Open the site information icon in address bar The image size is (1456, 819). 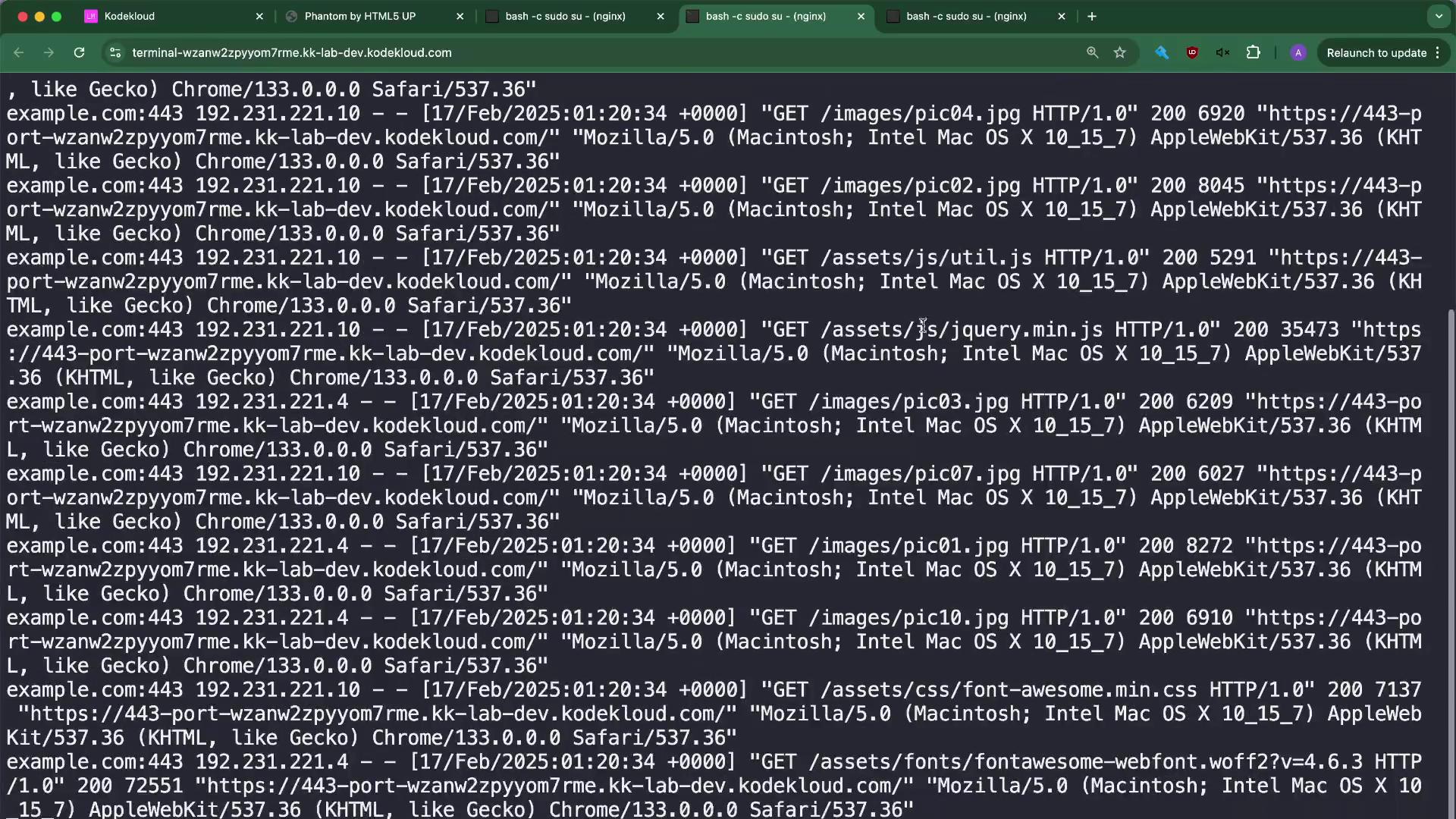115,52
